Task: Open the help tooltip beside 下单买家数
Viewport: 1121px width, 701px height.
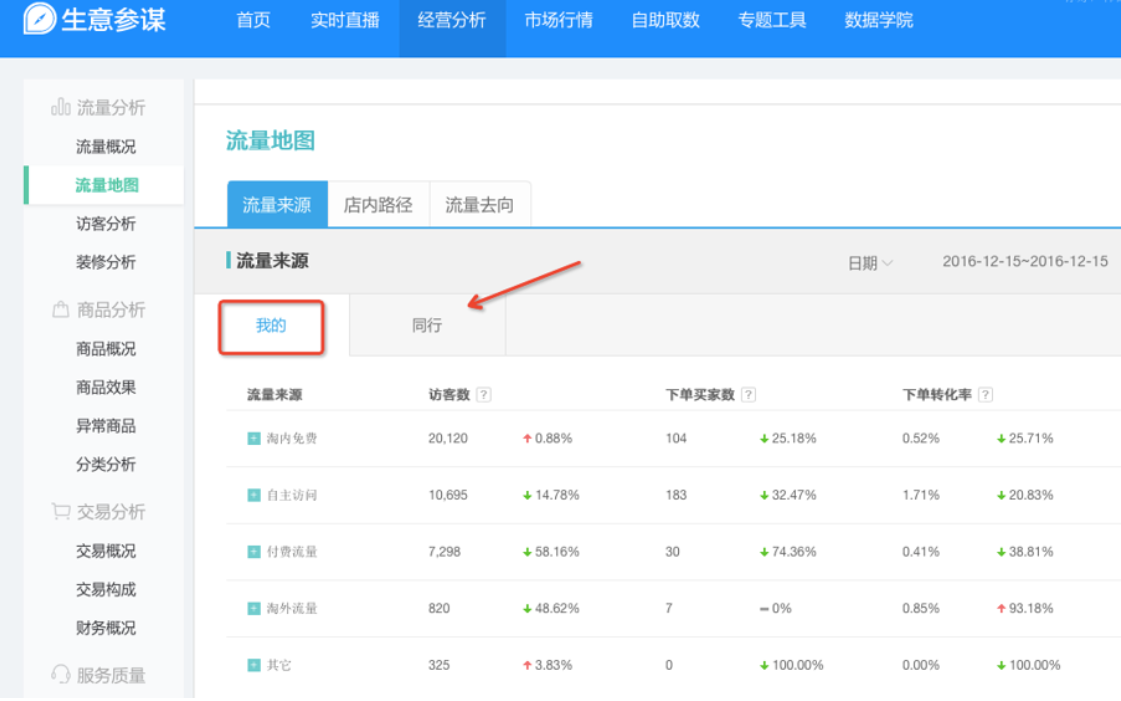Action: (x=748, y=394)
